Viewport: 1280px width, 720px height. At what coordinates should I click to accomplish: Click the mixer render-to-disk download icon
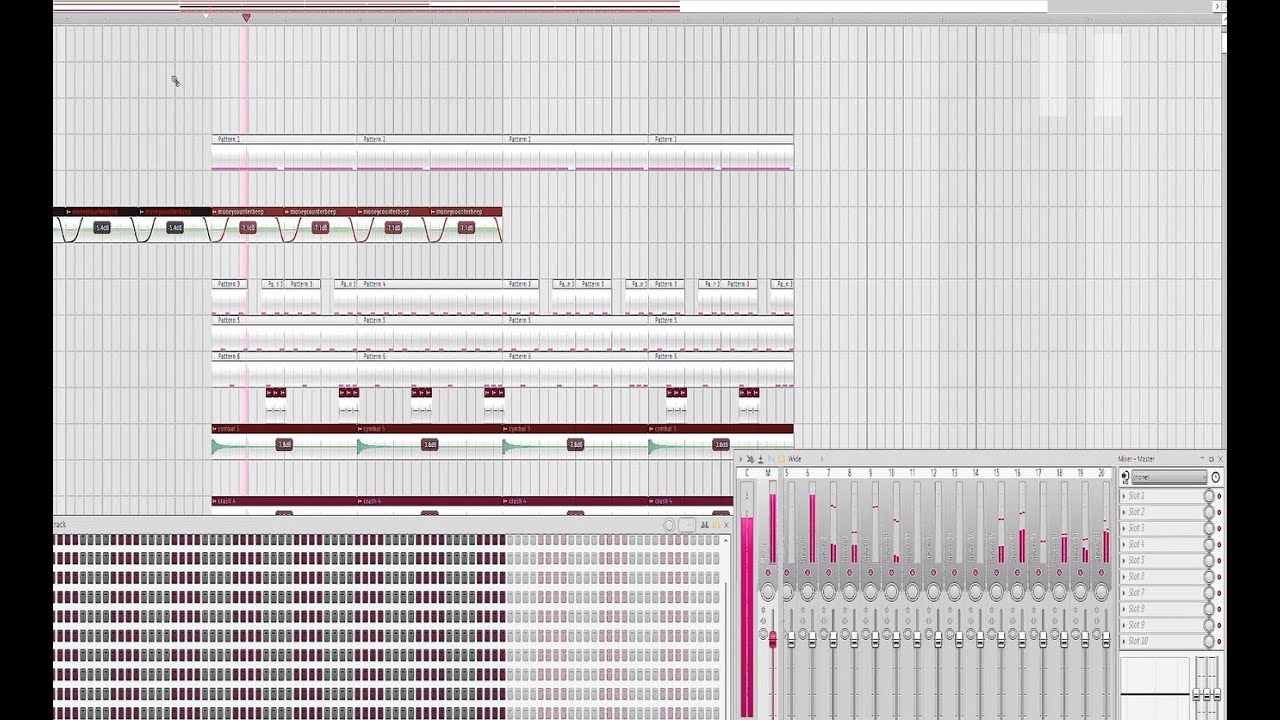tap(761, 459)
